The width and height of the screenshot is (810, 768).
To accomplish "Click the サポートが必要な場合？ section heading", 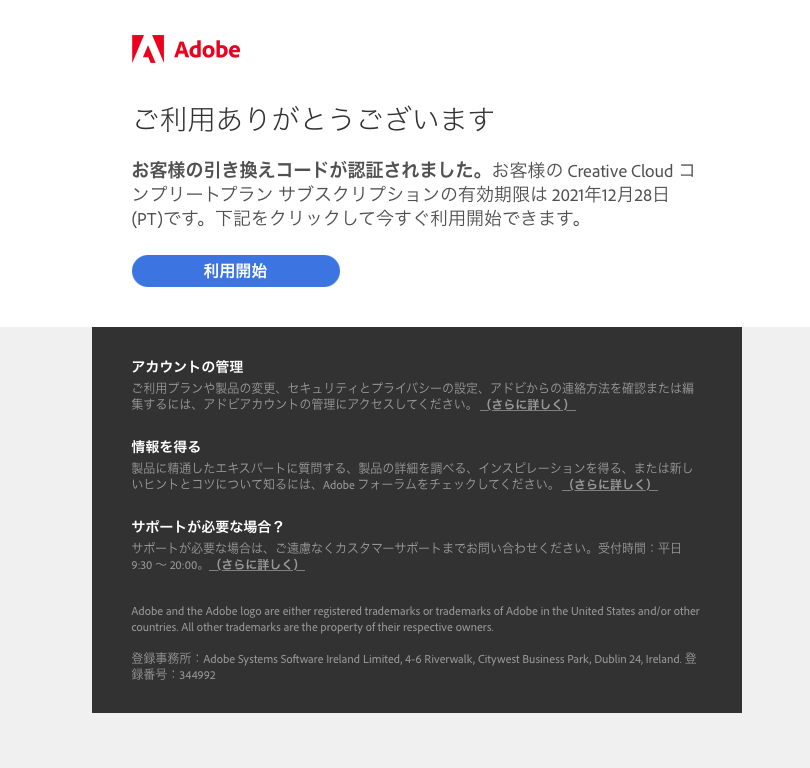I will [208, 527].
